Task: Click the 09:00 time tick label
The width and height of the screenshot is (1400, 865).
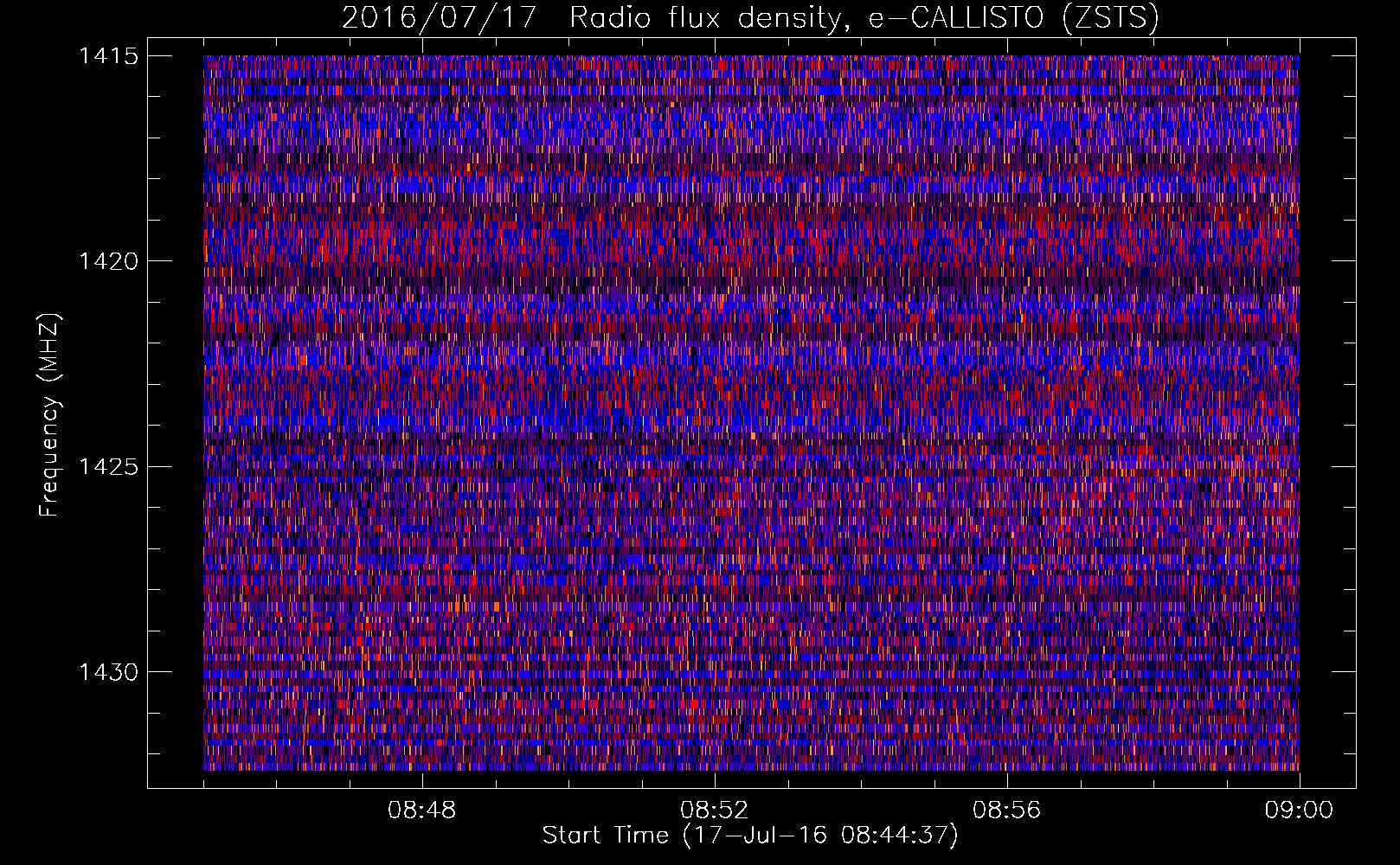Action: pos(1299,811)
